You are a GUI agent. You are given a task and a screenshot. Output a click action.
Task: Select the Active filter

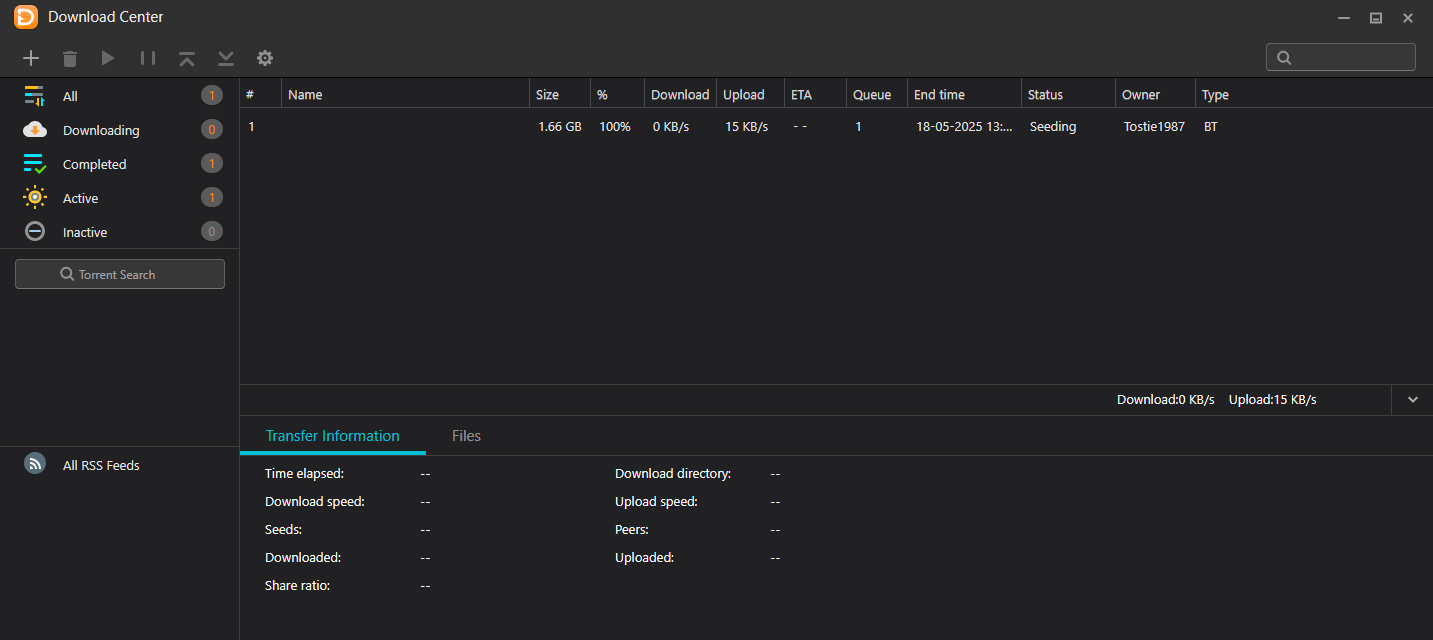pos(120,198)
